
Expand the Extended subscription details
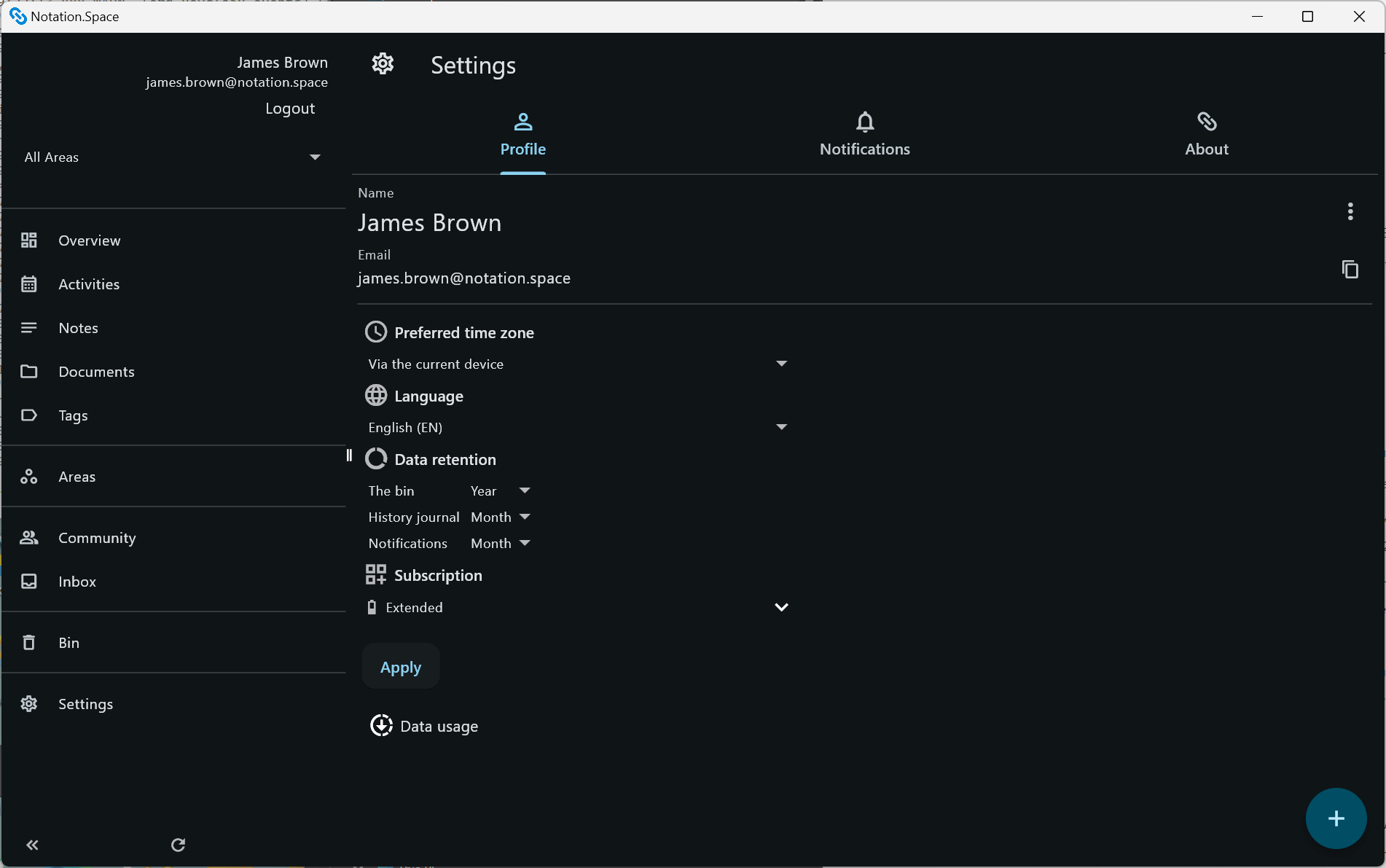(x=780, y=606)
